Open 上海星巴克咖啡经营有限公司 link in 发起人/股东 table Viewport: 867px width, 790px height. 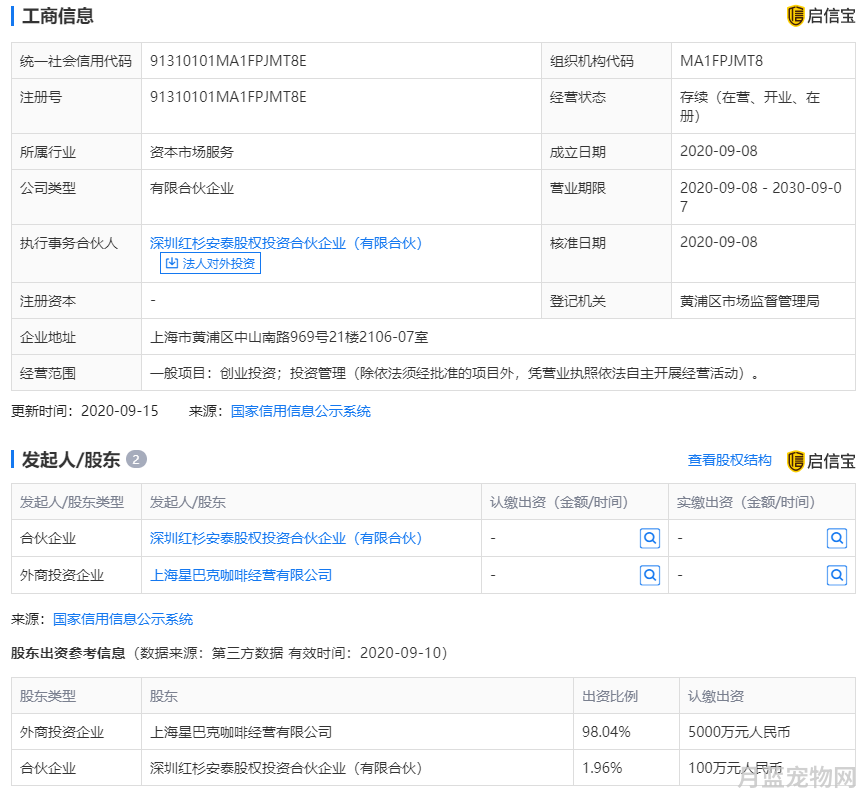241,576
